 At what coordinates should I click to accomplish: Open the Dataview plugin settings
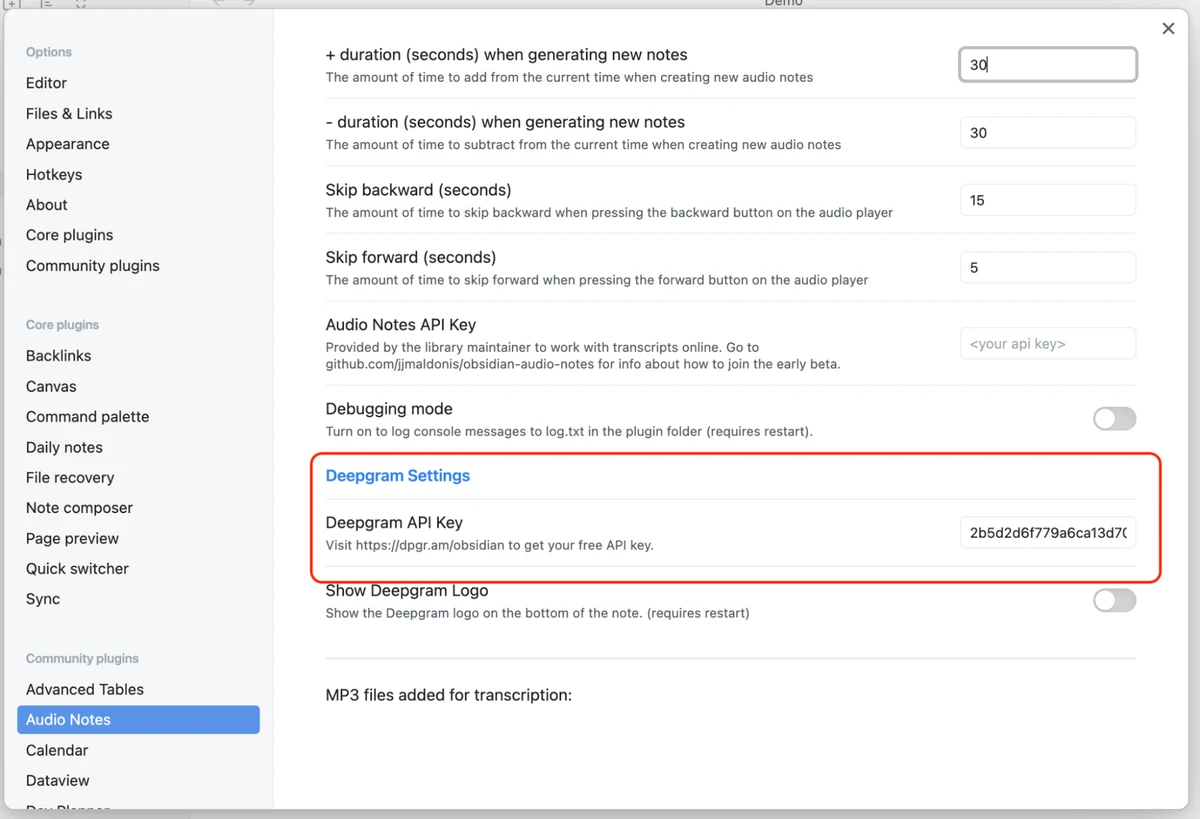[x=57, y=780]
